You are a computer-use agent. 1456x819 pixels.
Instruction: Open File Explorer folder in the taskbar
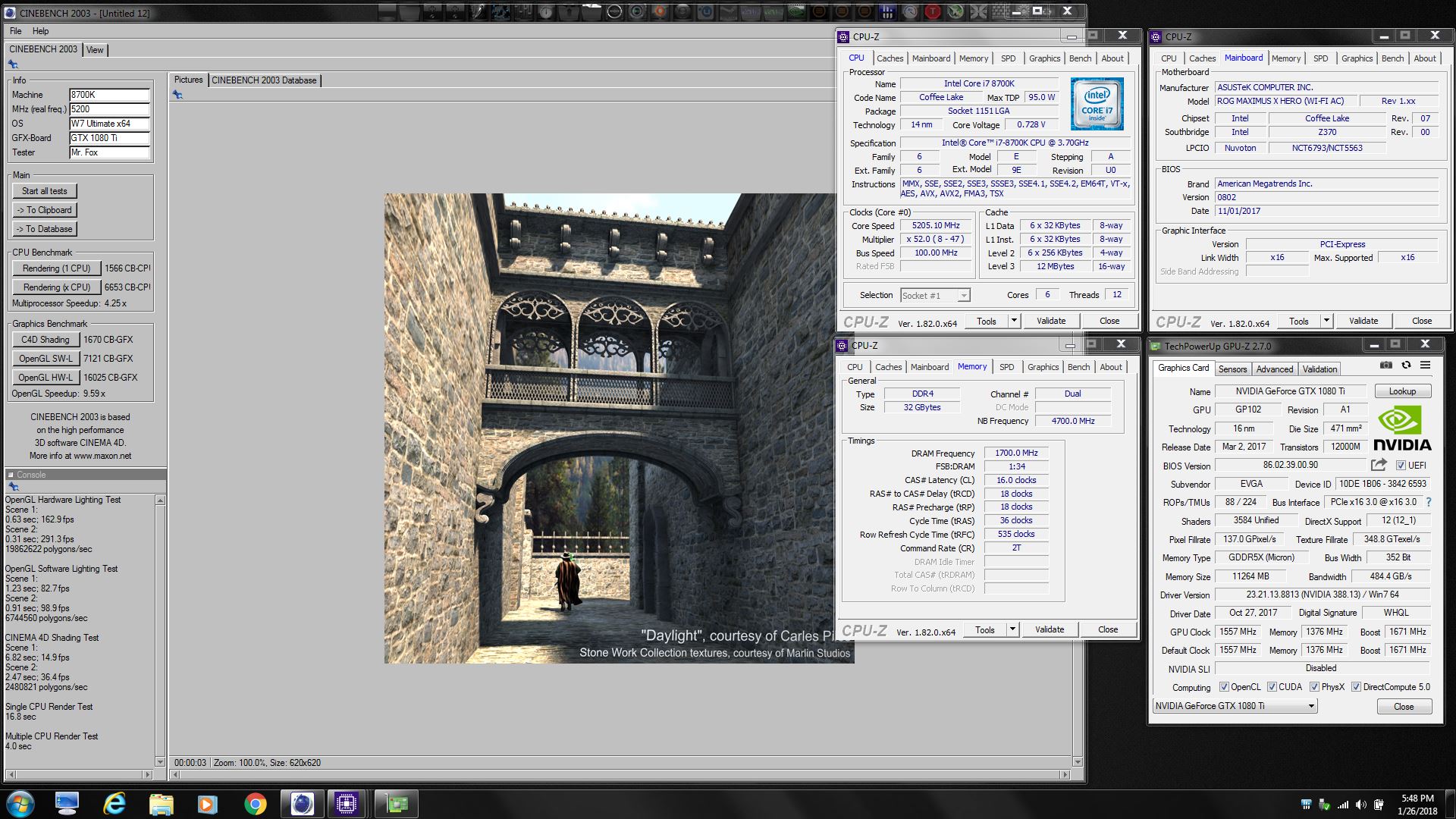pyautogui.click(x=162, y=804)
